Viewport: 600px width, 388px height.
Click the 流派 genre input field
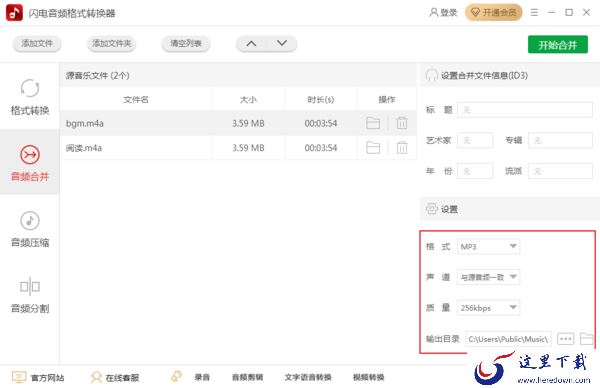tap(561, 171)
